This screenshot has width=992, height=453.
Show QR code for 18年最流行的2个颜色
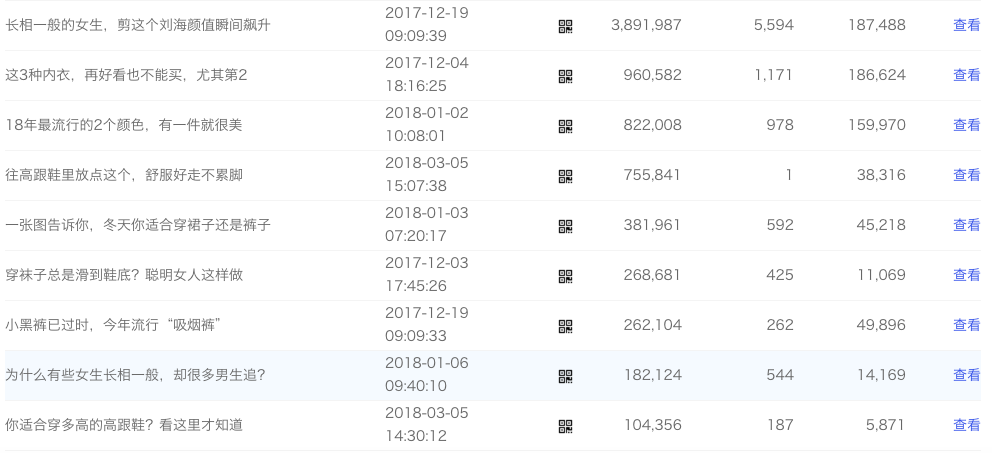(565, 126)
